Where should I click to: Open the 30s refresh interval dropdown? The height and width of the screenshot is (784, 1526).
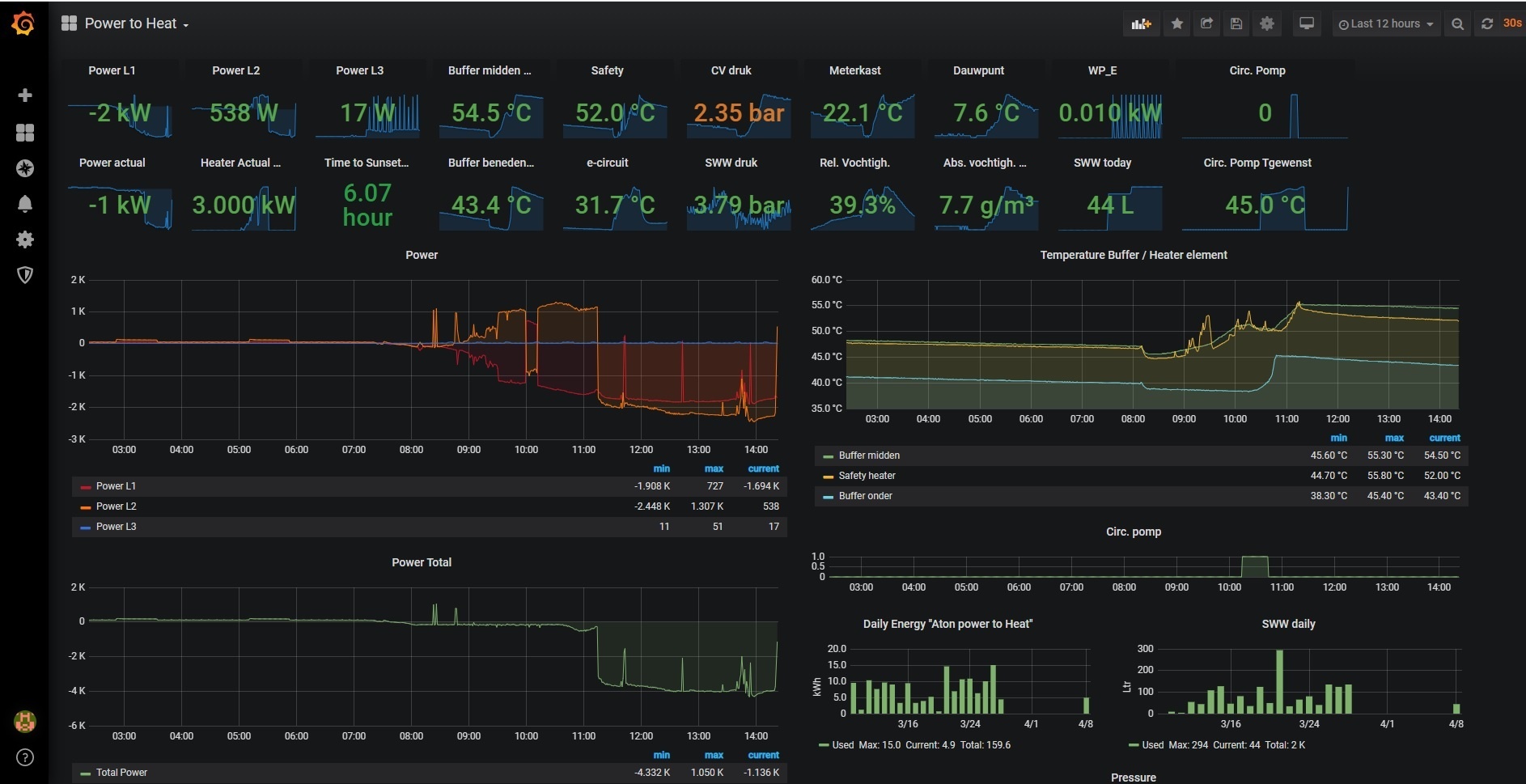point(1512,24)
